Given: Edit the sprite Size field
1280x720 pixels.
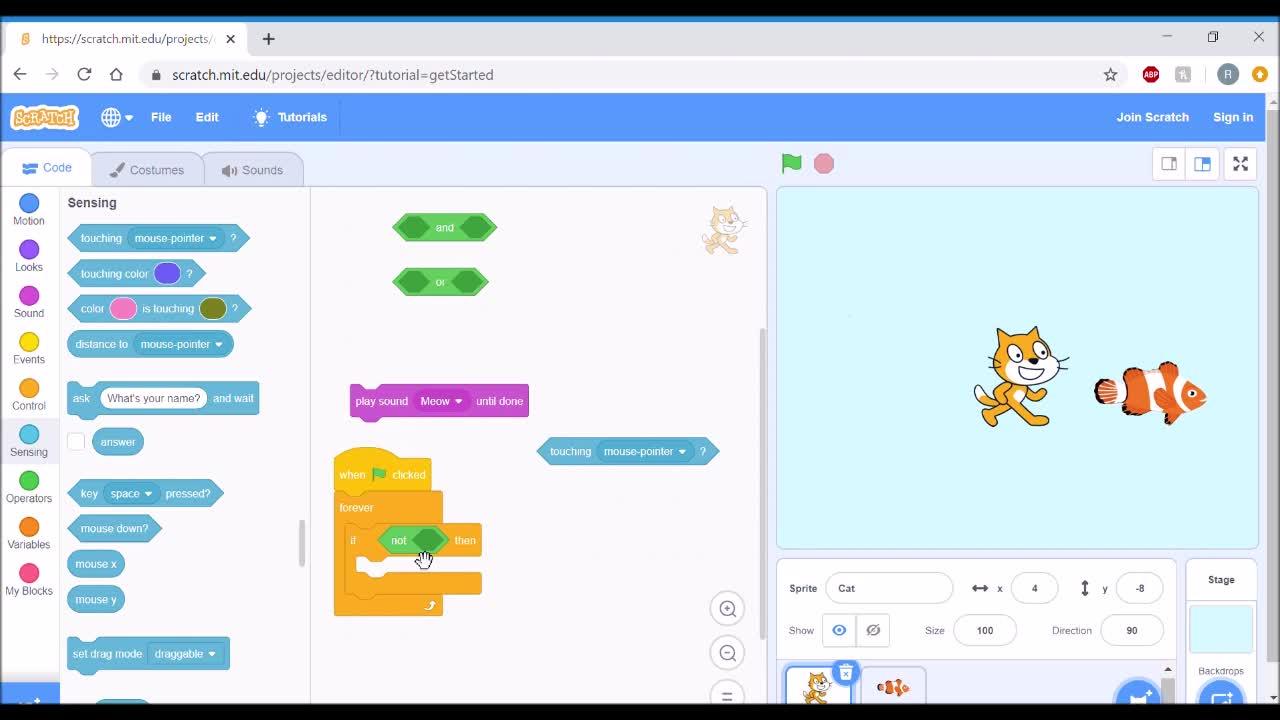Looking at the screenshot, I should click(x=985, y=630).
